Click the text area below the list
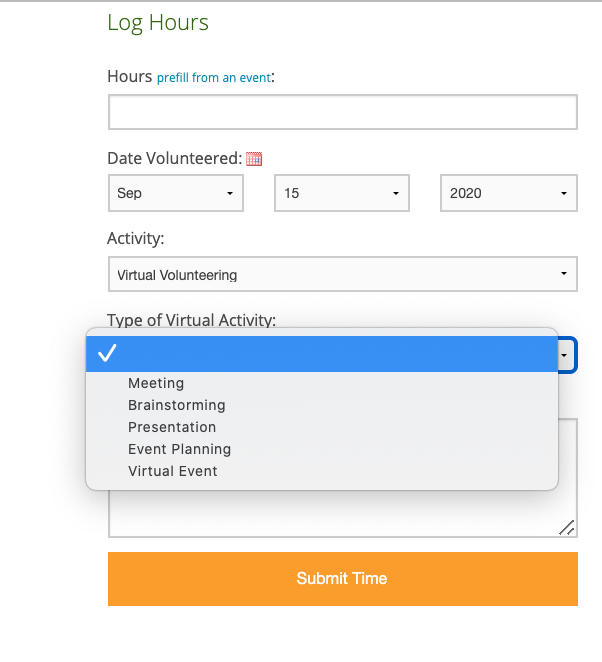 (x=342, y=514)
